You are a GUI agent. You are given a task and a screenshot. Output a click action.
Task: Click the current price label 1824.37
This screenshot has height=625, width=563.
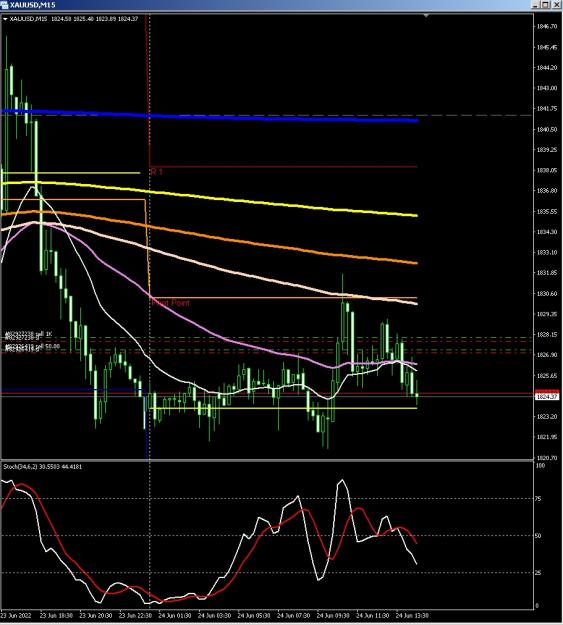click(547, 397)
